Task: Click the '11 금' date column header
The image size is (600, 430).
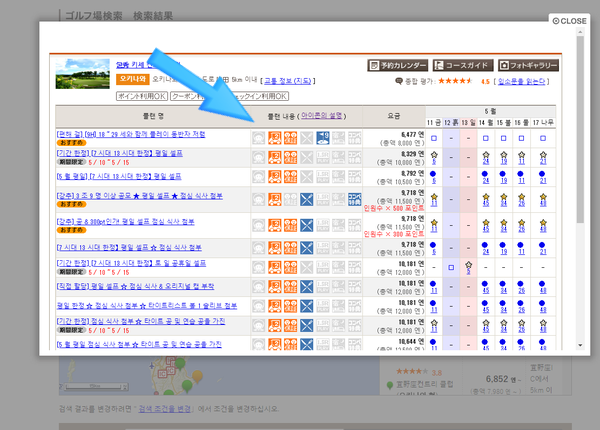Action: point(434,122)
